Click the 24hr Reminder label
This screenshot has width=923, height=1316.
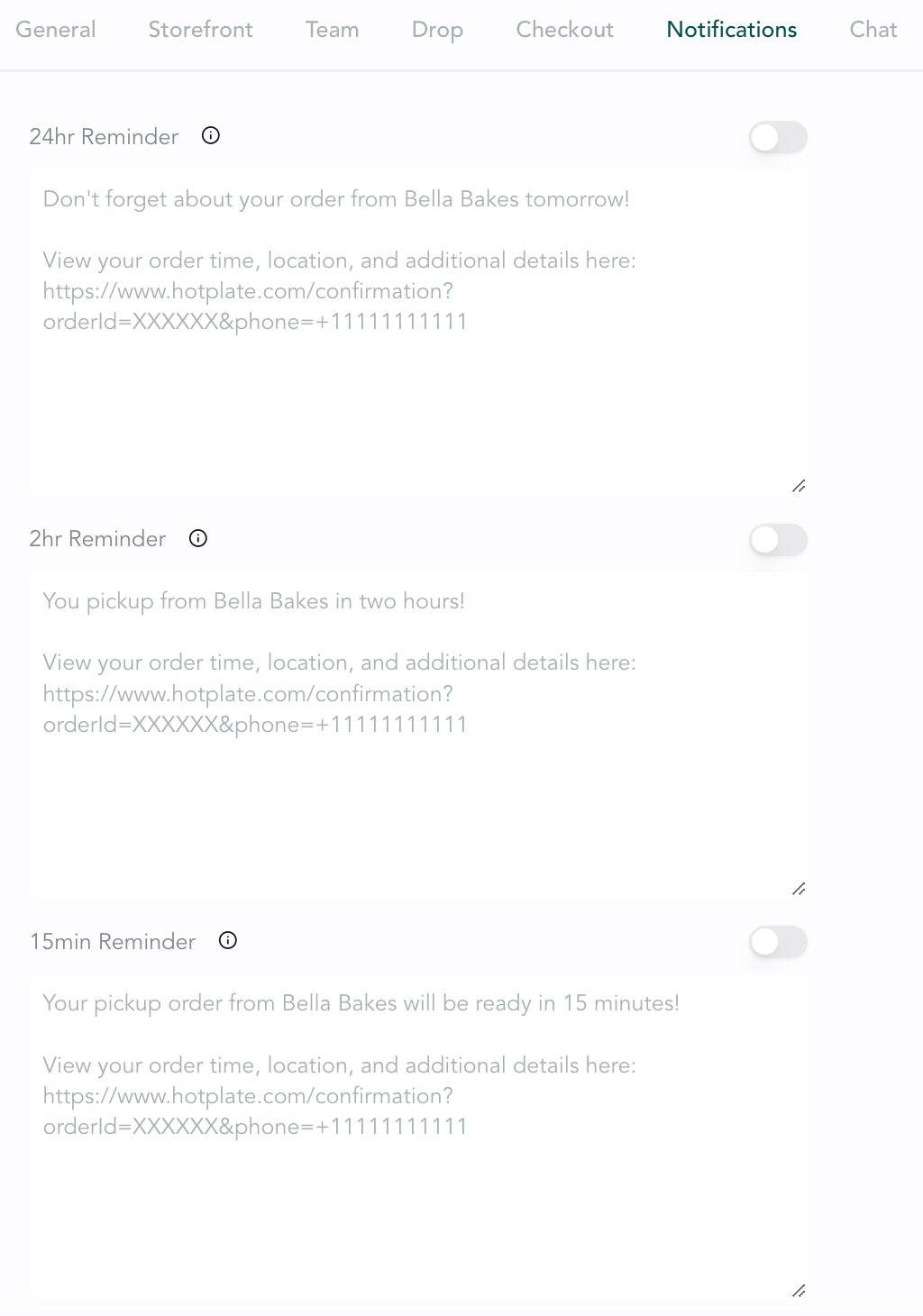tap(104, 137)
